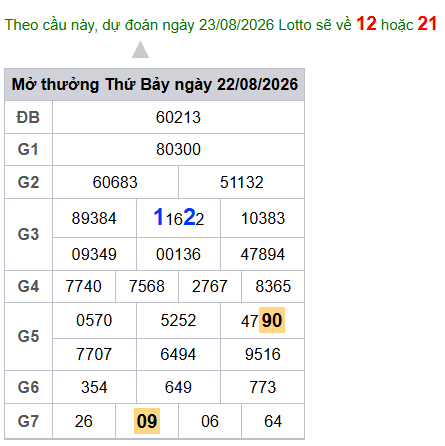Click the table header dated 22/08/2026
Screen dimensions: 445x446
coord(155,85)
